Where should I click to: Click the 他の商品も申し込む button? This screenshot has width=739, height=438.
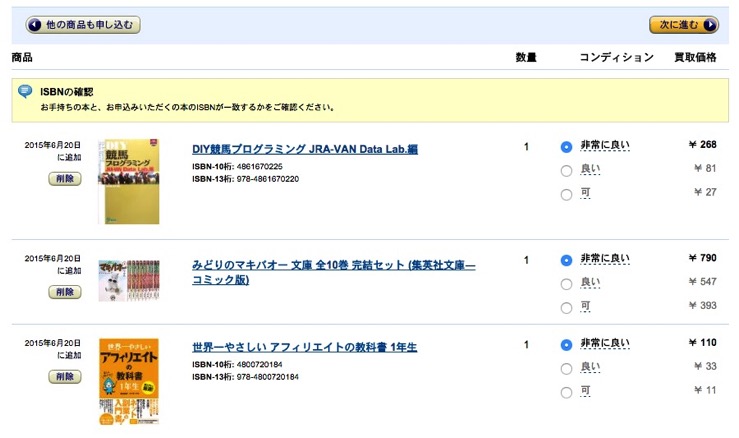(x=83, y=25)
